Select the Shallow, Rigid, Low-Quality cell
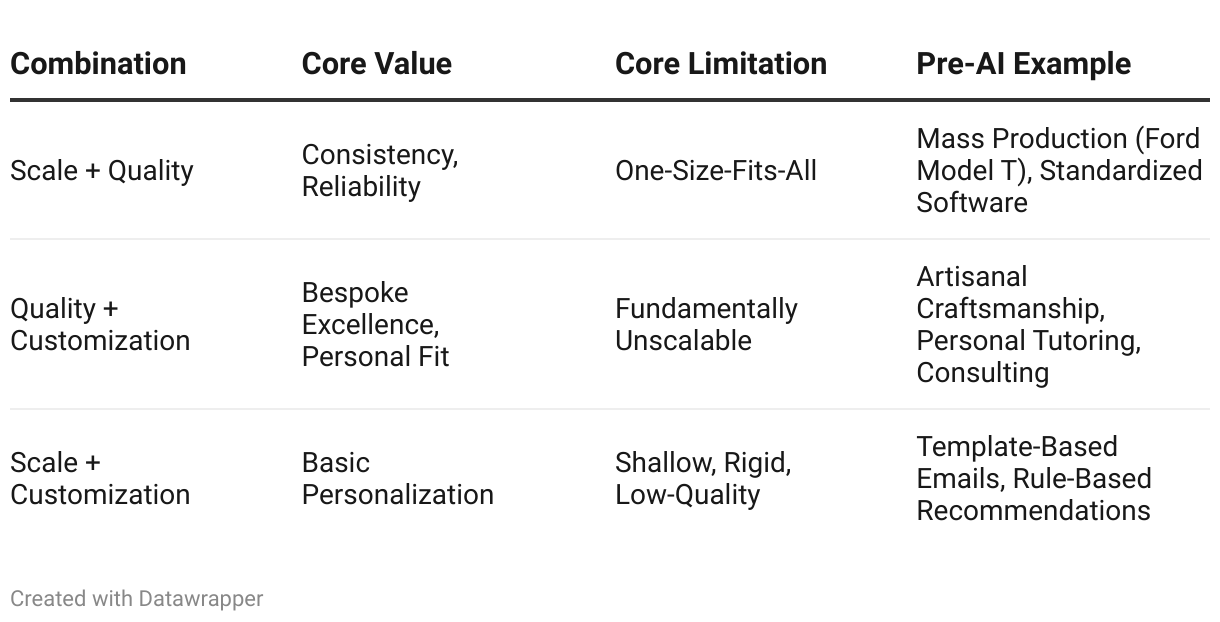The image size is (1220, 622). point(703,479)
